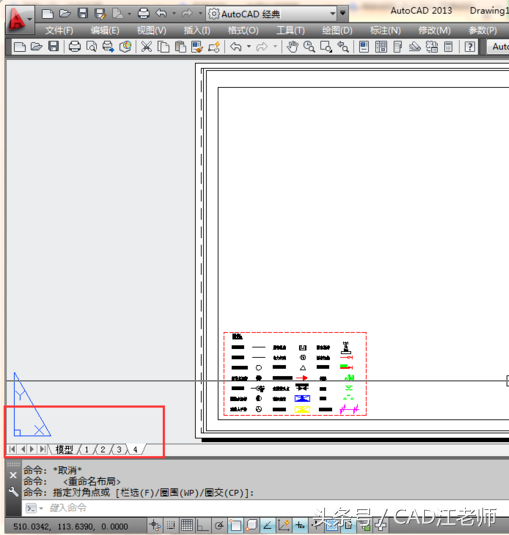Switch to the 模型 tab

click(x=64, y=449)
